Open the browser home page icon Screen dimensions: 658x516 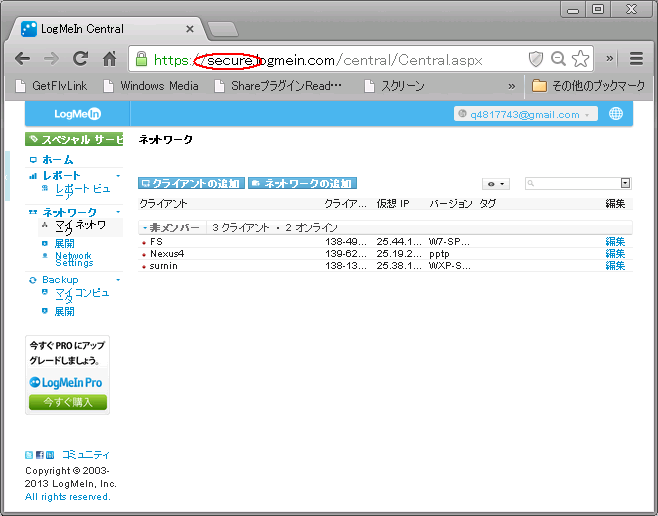click(x=110, y=59)
